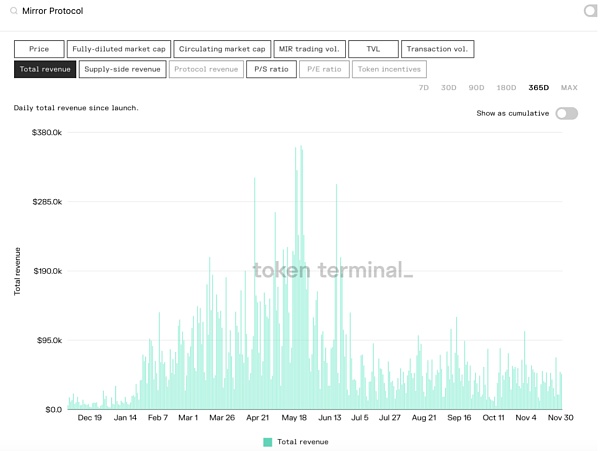Switch to Transaction vol. metric
Image resolution: width=600 pixels, height=451 pixels.
437,49
